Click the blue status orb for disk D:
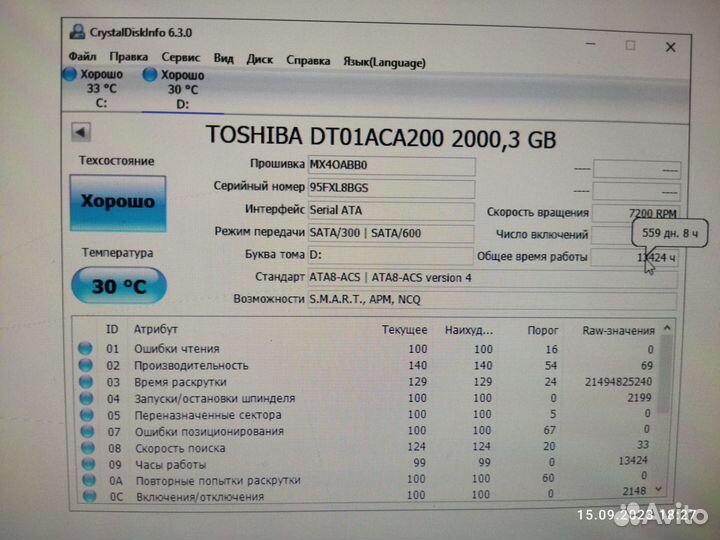The height and width of the screenshot is (540, 720). point(150,74)
